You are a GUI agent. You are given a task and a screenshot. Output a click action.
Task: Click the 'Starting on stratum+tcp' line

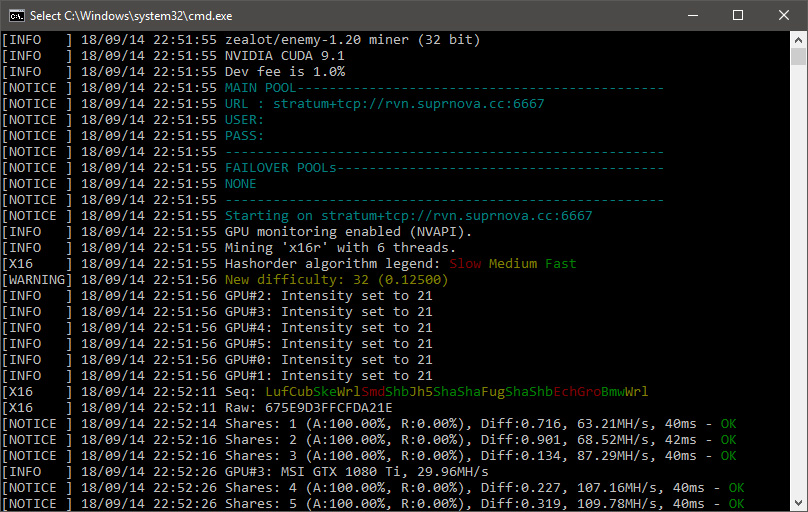coord(409,215)
